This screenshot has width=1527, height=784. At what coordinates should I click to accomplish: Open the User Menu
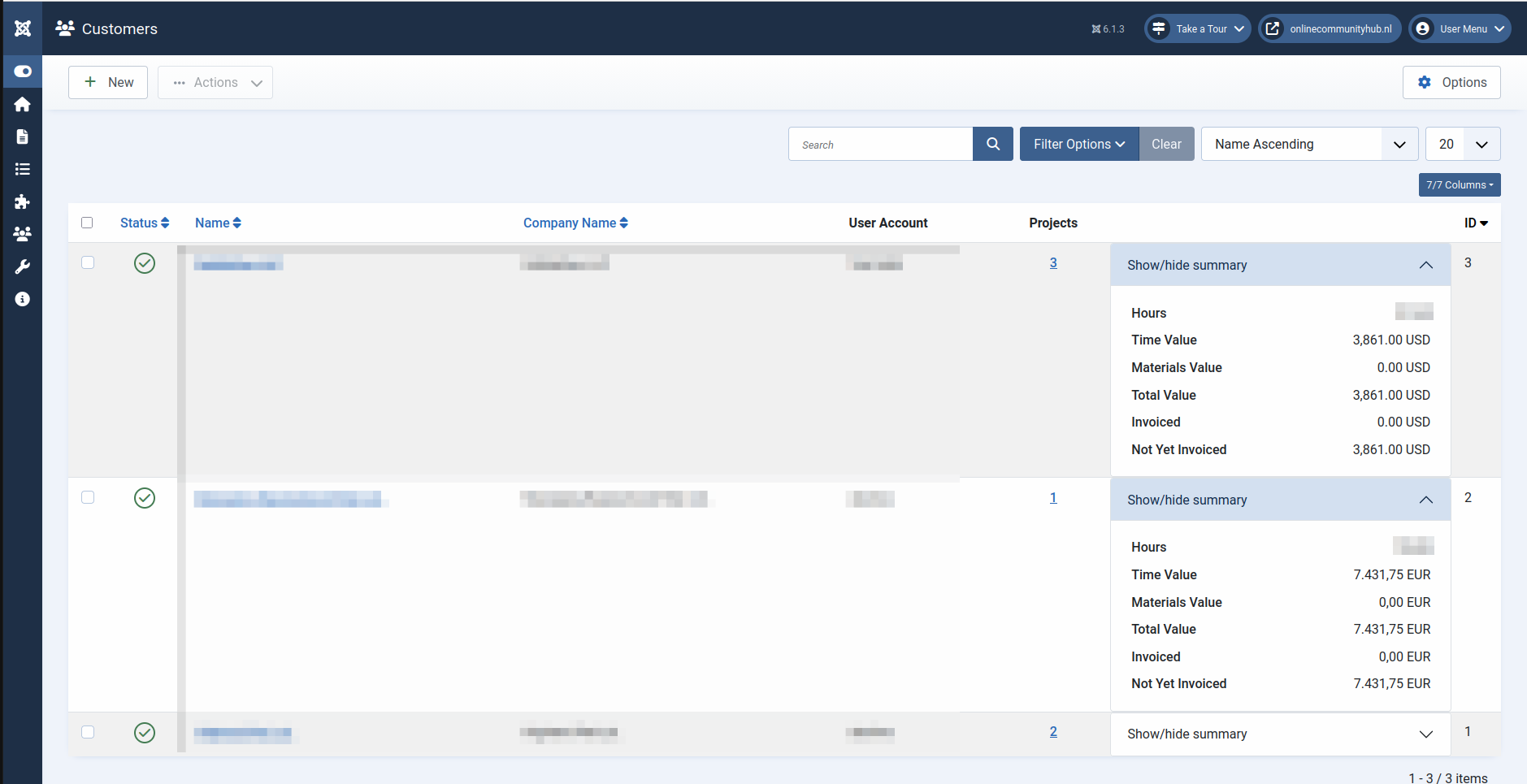(x=1460, y=28)
